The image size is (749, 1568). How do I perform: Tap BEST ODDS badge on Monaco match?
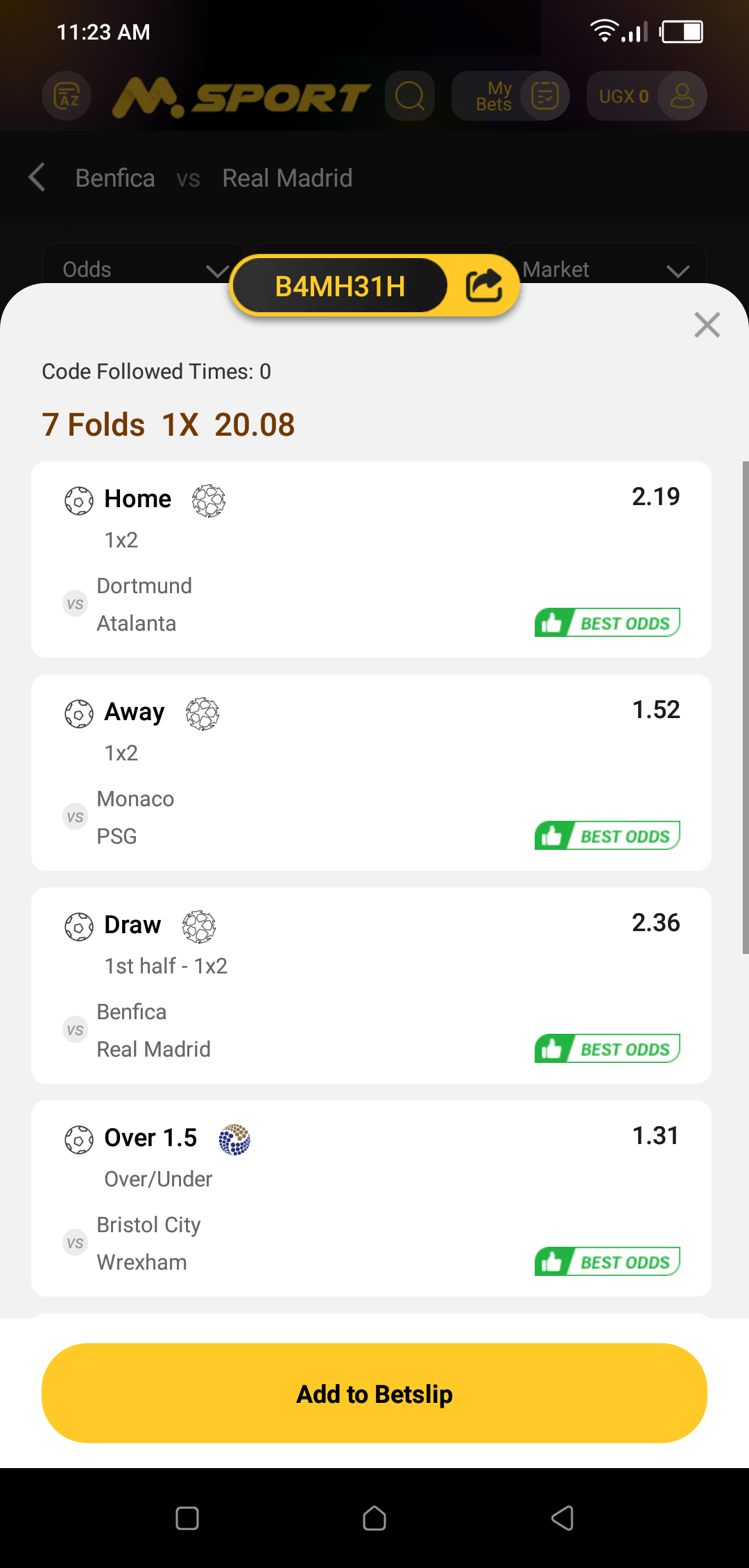607,835
